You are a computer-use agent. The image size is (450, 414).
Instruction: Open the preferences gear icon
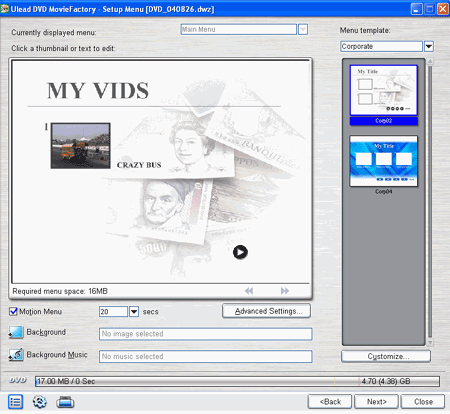pos(40,402)
